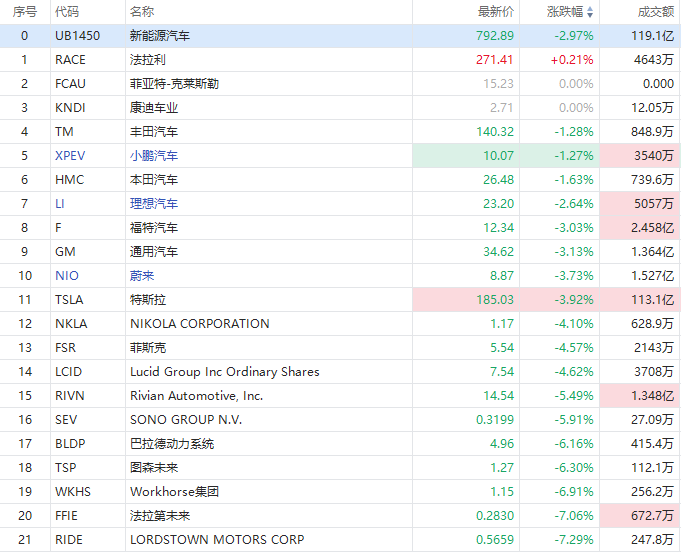
Task: Select the WKHS ticker
Action: coord(73,492)
